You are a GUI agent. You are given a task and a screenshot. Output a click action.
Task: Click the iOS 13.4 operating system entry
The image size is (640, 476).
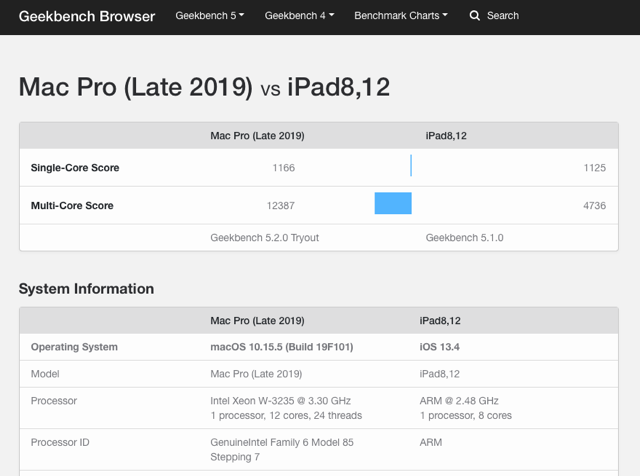coord(439,347)
